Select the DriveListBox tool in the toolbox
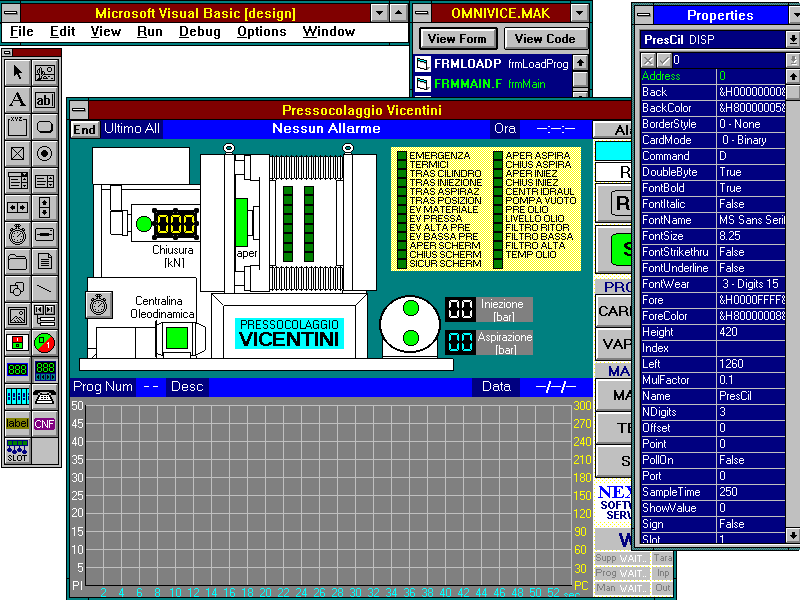 click(44, 235)
